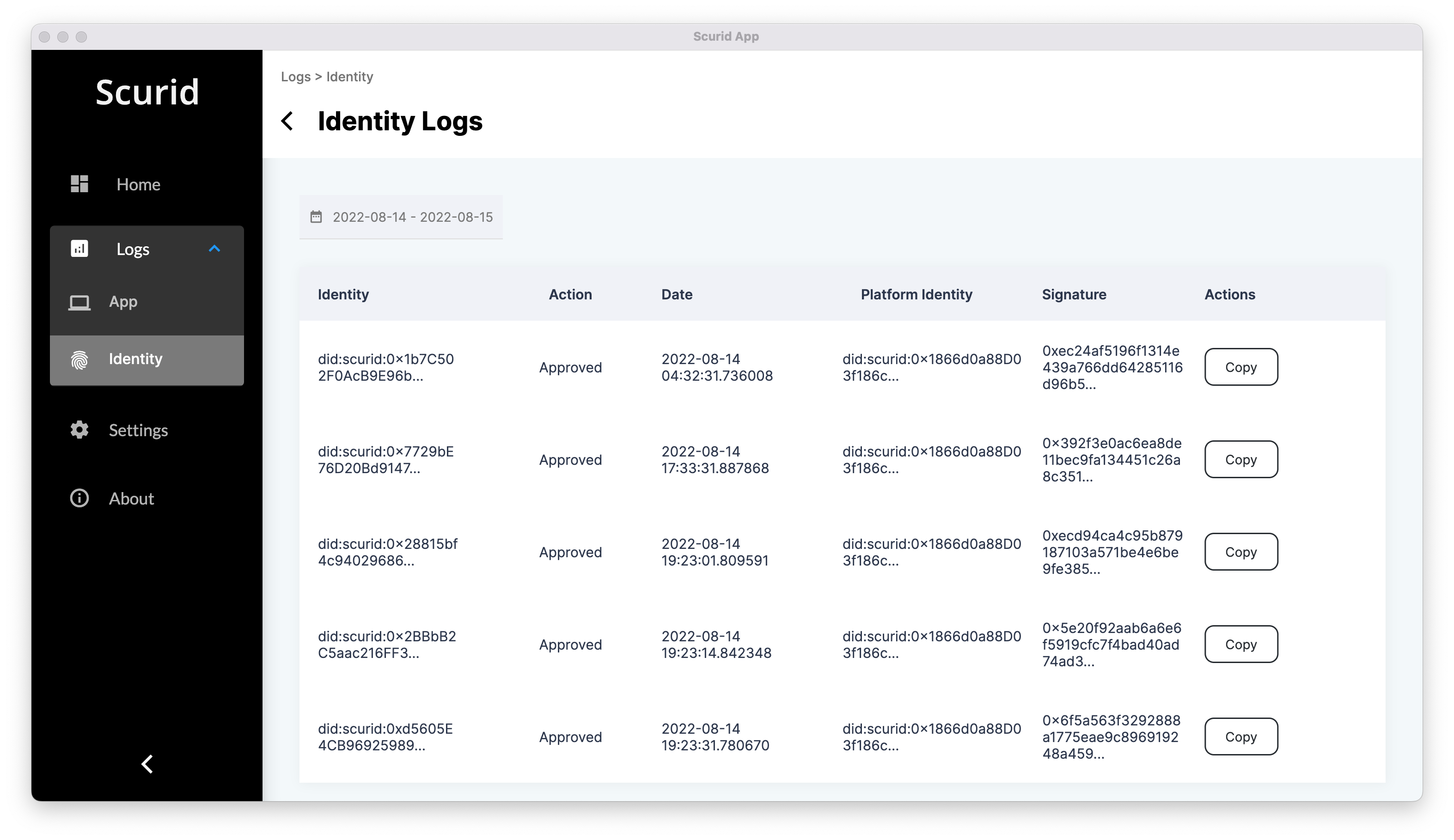Collapse the Logs section chevron
Viewport: 1454px width, 840px height.
214,249
